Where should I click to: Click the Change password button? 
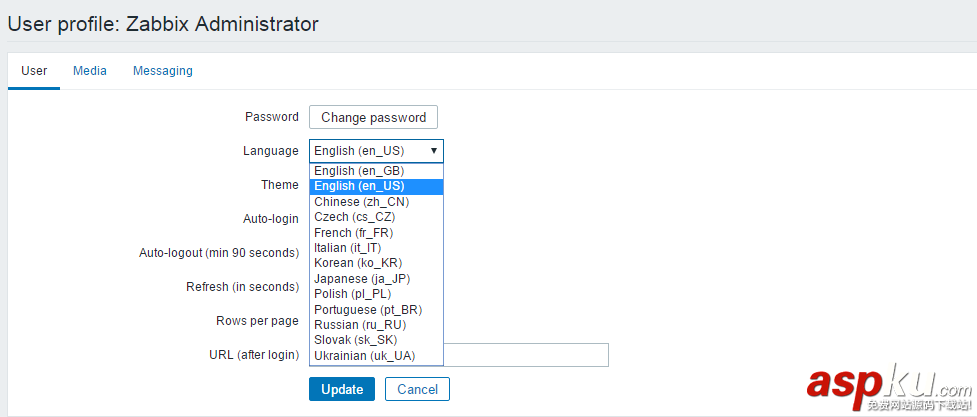373,117
